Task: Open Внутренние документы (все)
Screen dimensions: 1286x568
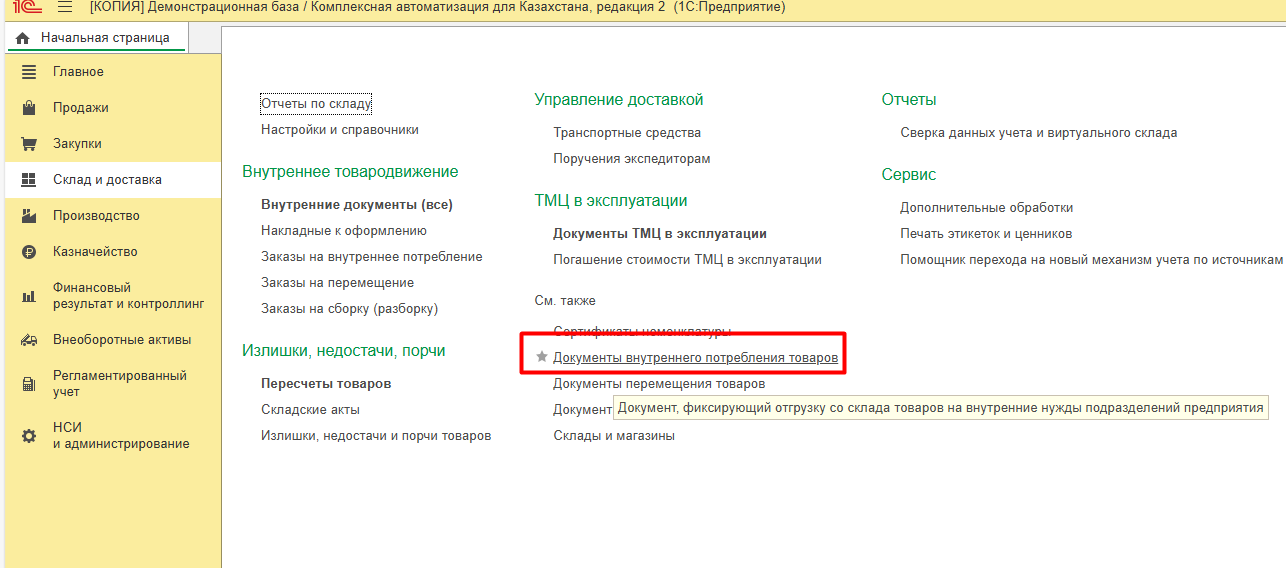Action: (x=356, y=205)
